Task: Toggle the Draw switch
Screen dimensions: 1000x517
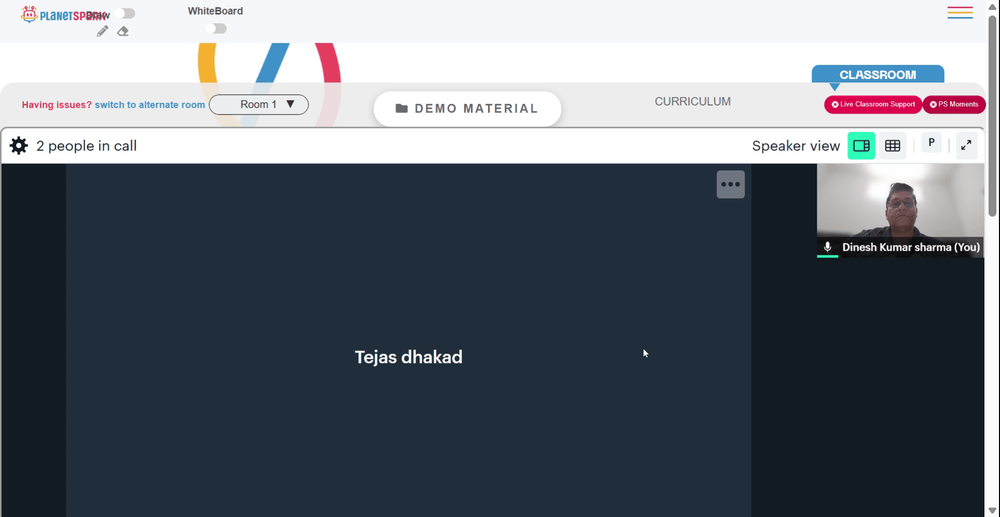Action: point(126,13)
